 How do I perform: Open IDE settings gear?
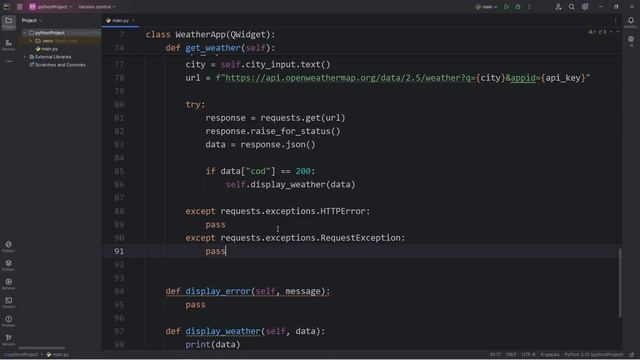click(x=585, y=7)
